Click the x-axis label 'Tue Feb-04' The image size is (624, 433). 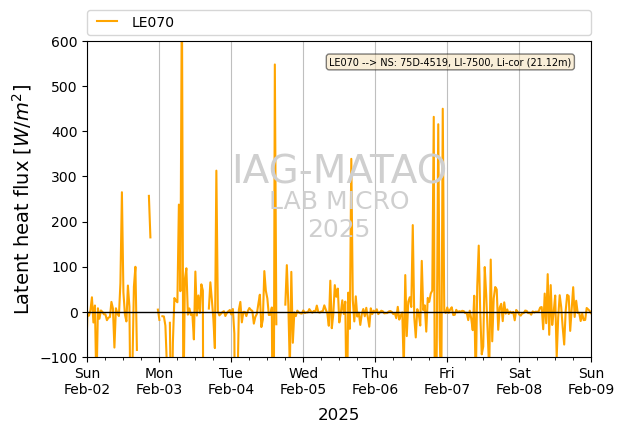click(231, 381)
